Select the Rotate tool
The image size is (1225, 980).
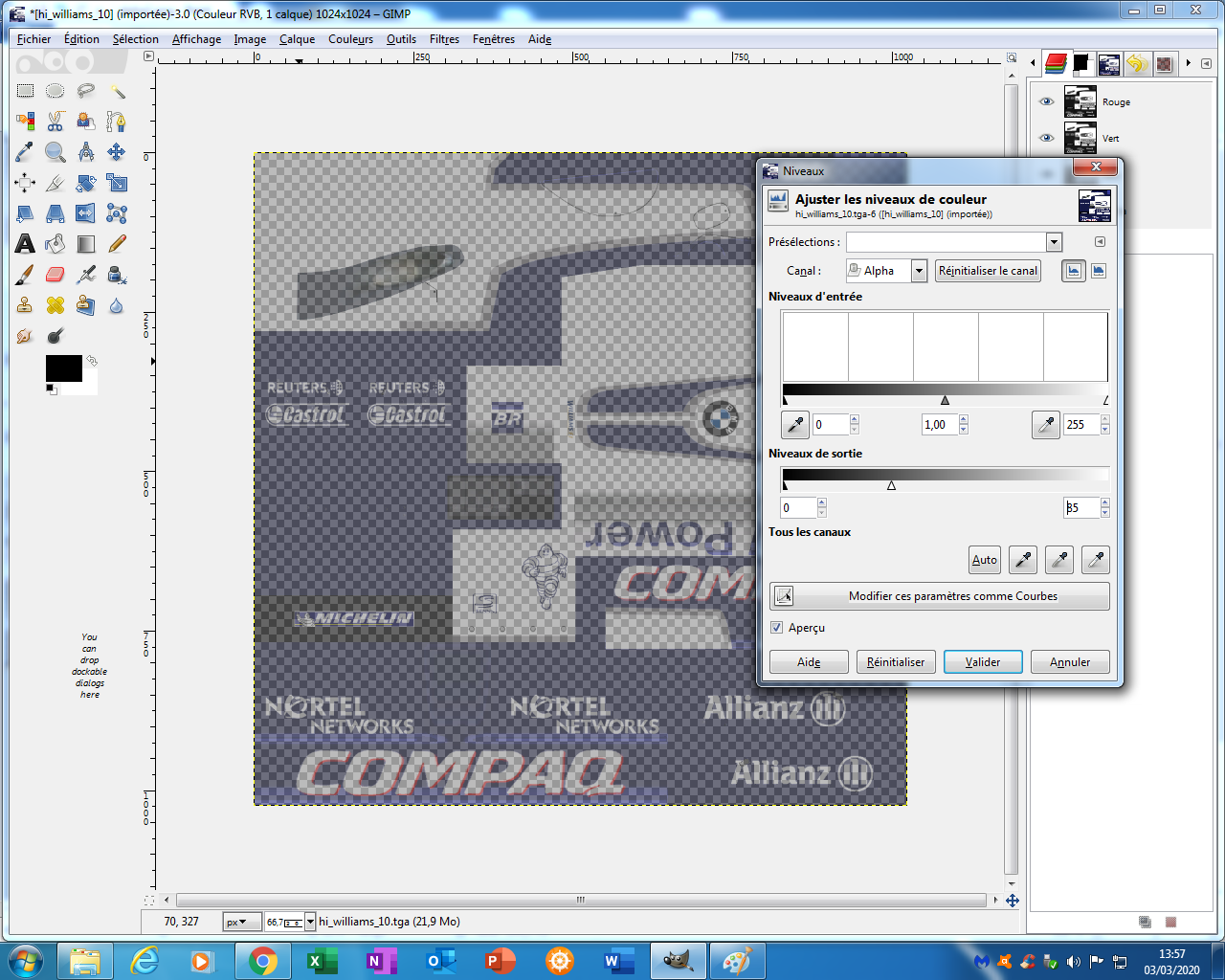tap(86, 183)
